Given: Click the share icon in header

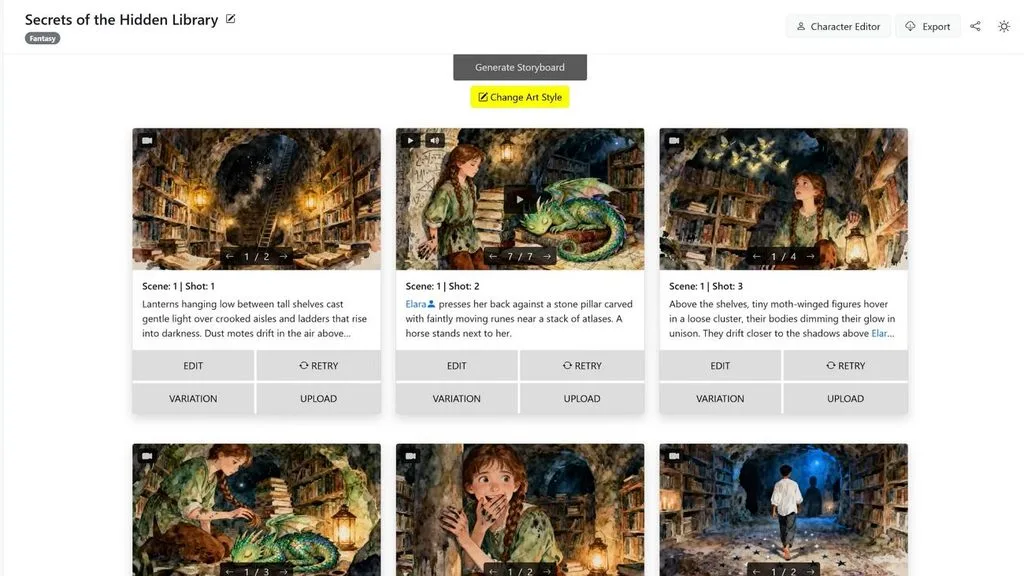Looking at the screenshot, I should point(975,26).
